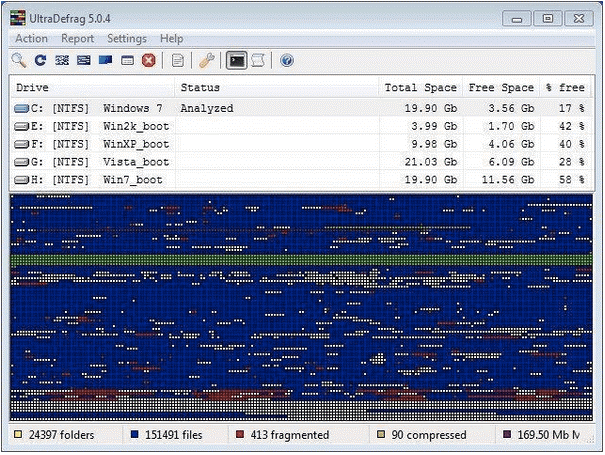605x455 pixels.
Task: Open the Help menu
Action: pos(171,39)
